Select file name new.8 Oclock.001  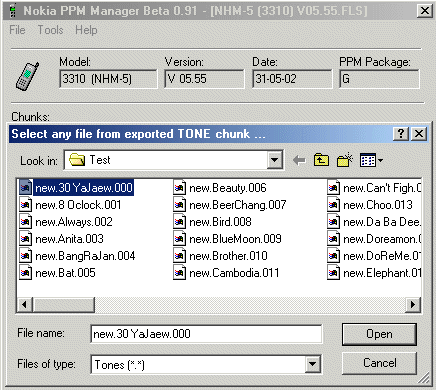pyautogui.click(x=78, y=205)
